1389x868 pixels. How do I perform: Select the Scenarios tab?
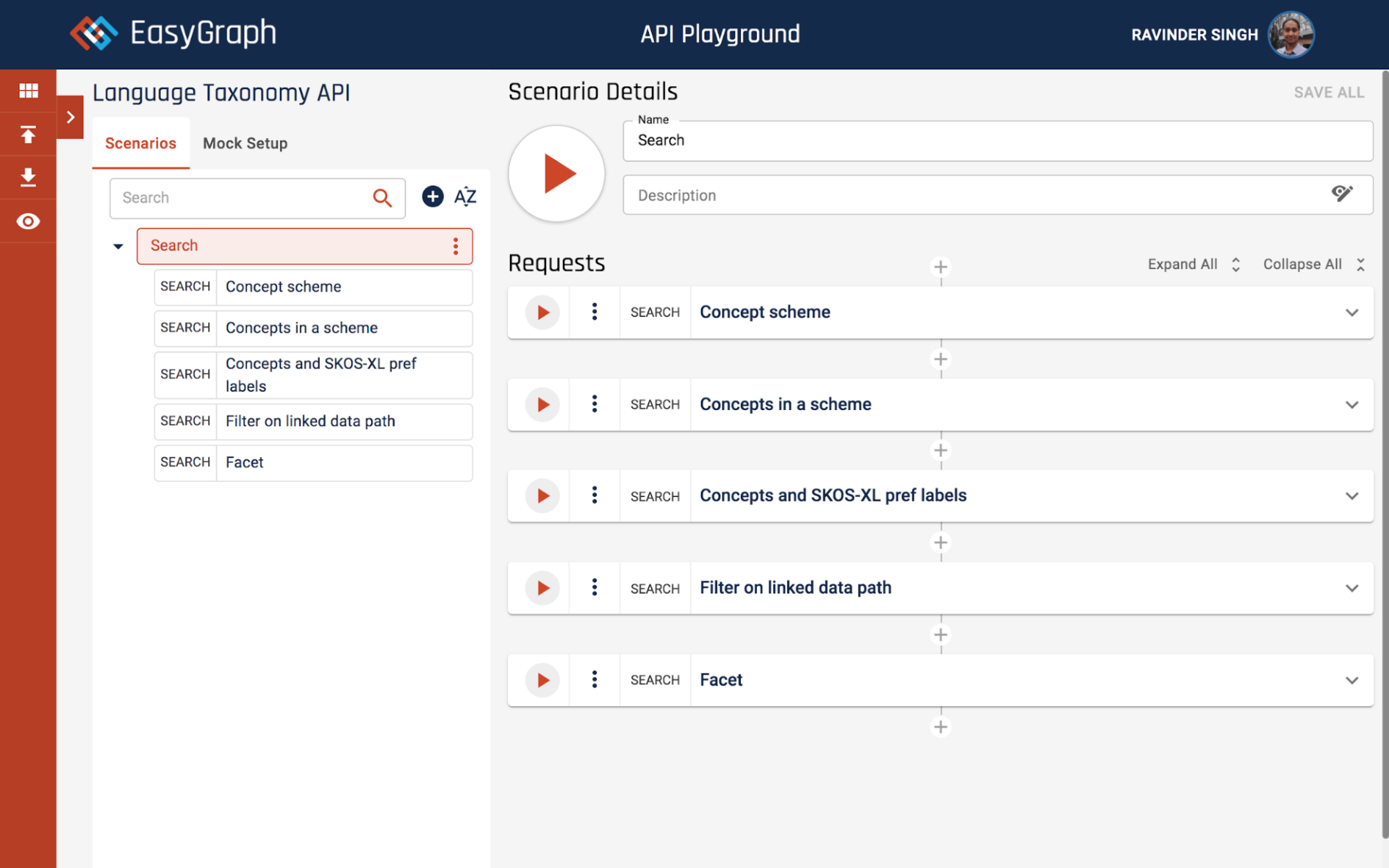coord(140,143)
